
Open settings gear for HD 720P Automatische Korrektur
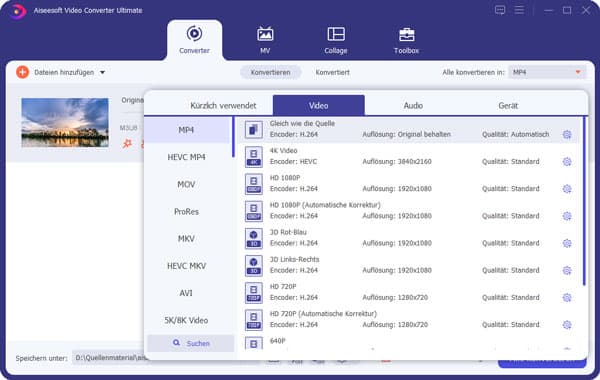click(x=567, y=325)
